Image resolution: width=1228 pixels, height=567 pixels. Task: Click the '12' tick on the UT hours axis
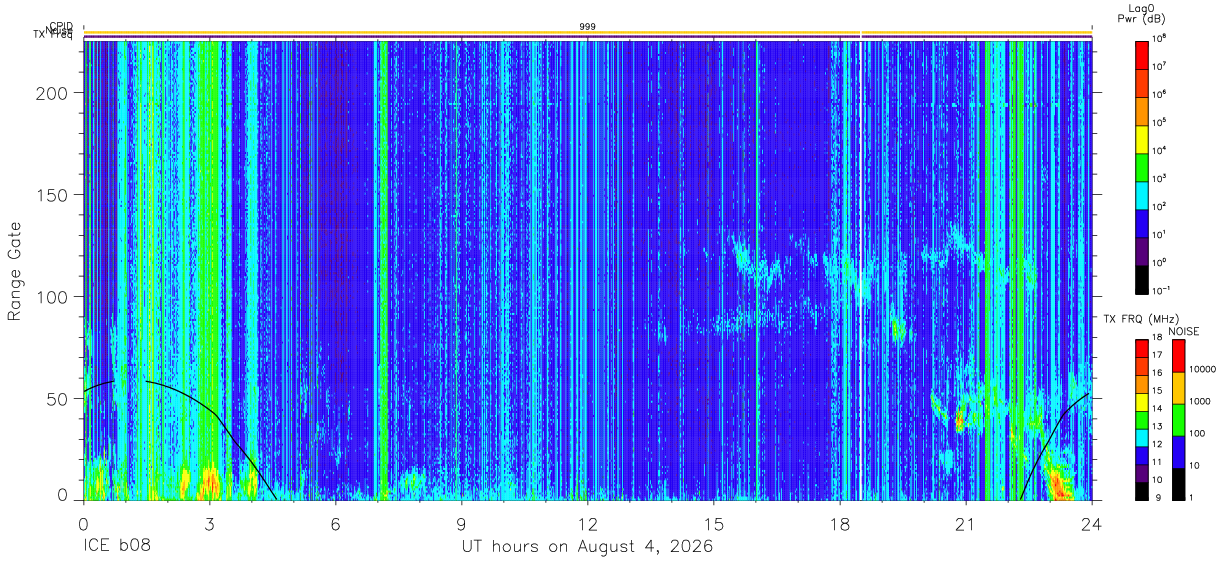[587, 522]
